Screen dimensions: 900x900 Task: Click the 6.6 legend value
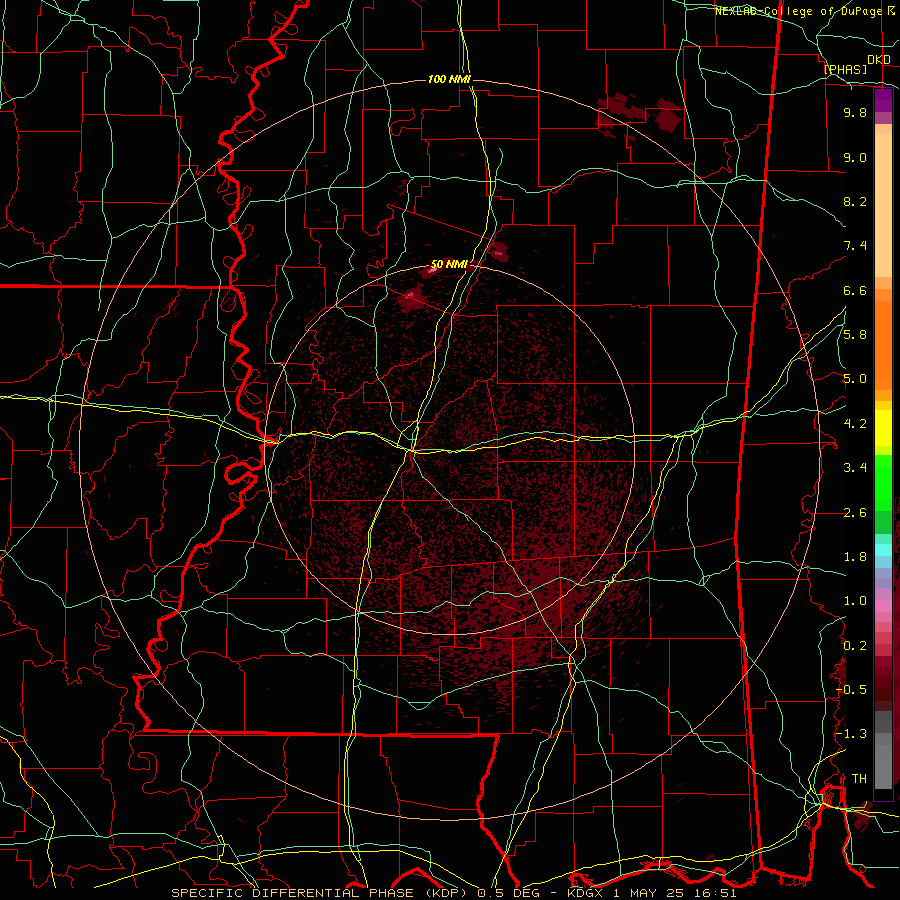(855, 290)
